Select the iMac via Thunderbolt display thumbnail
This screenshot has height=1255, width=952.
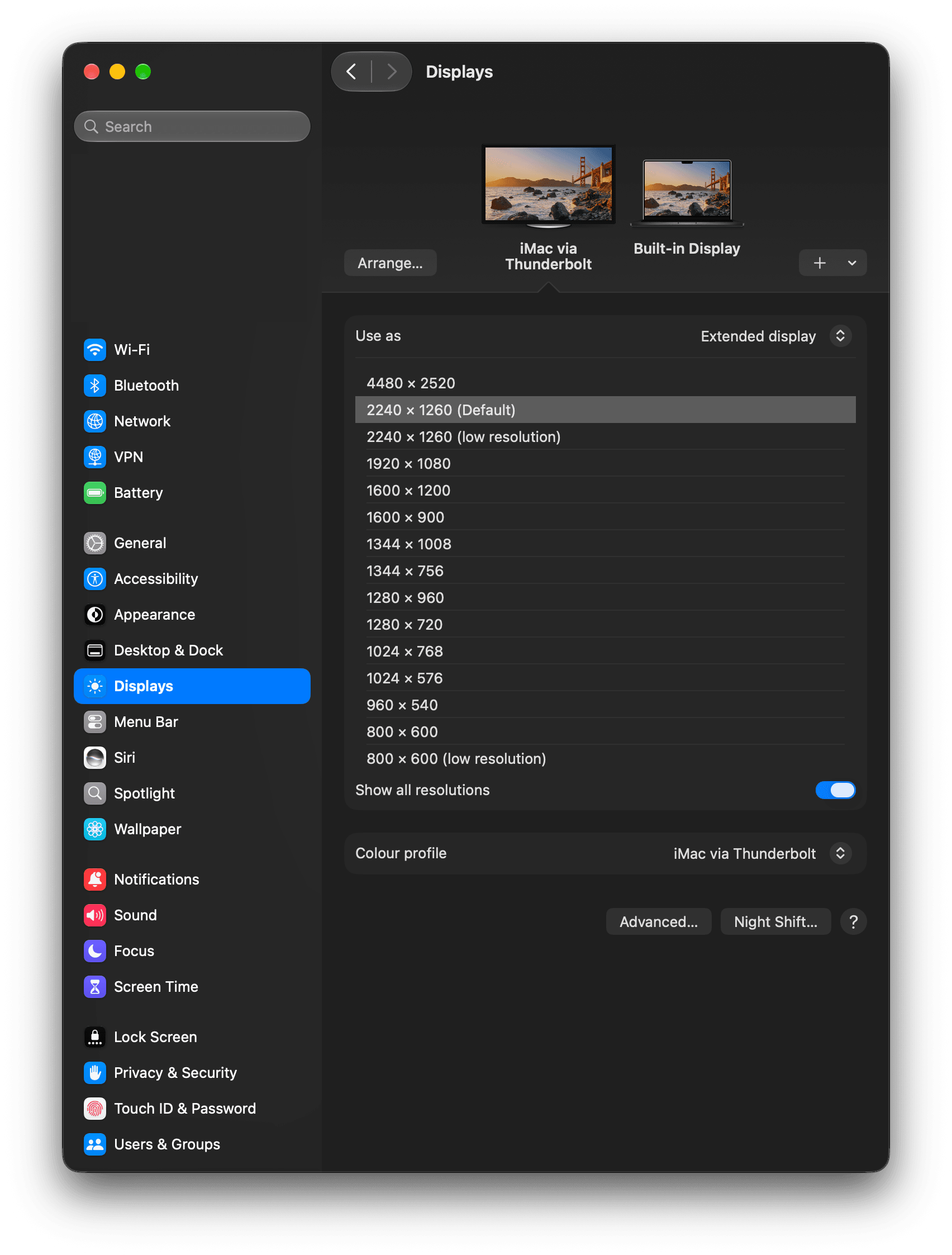(x=548, y=186)
